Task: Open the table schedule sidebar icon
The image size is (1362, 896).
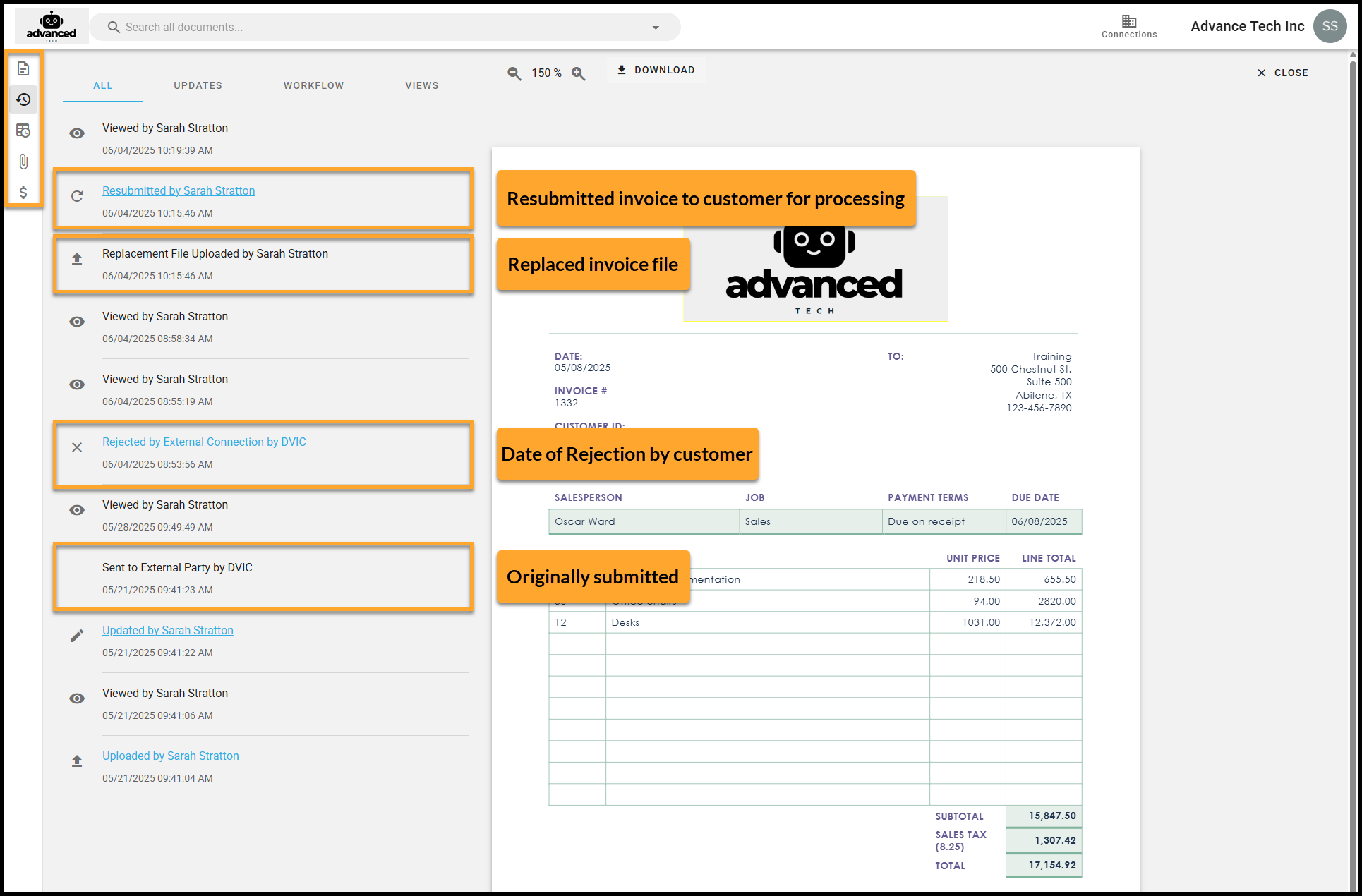Action: coord(23,131)
